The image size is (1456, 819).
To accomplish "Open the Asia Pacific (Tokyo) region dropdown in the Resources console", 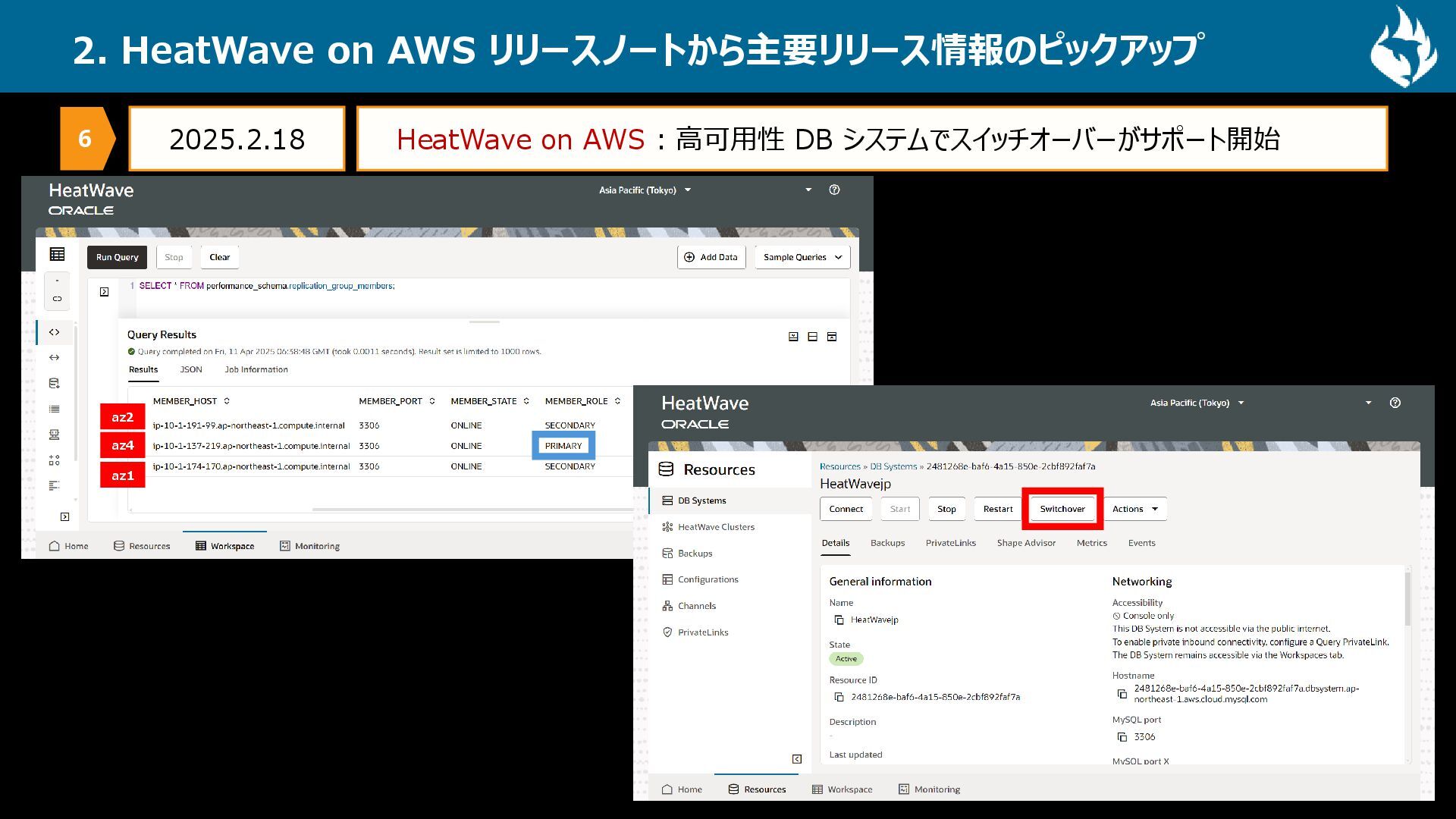I will (x=1197, y=403).
